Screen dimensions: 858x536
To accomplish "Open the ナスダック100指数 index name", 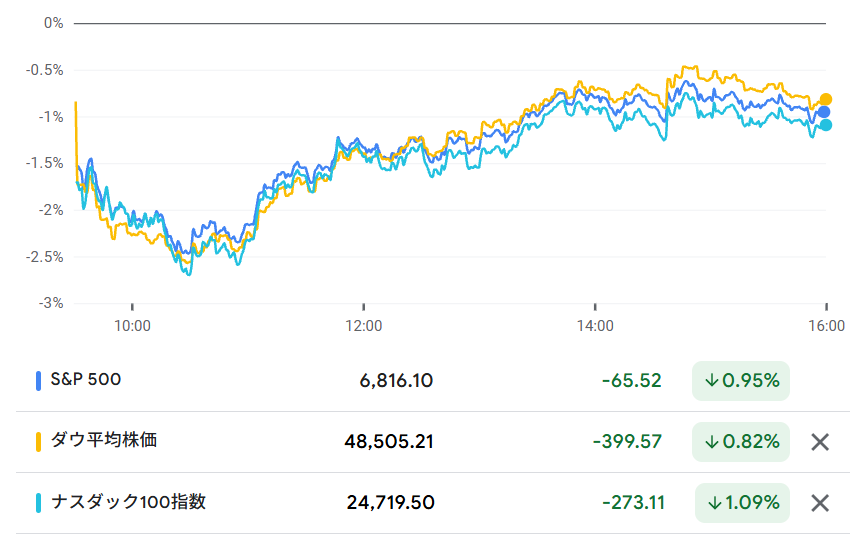I will 128,502.
